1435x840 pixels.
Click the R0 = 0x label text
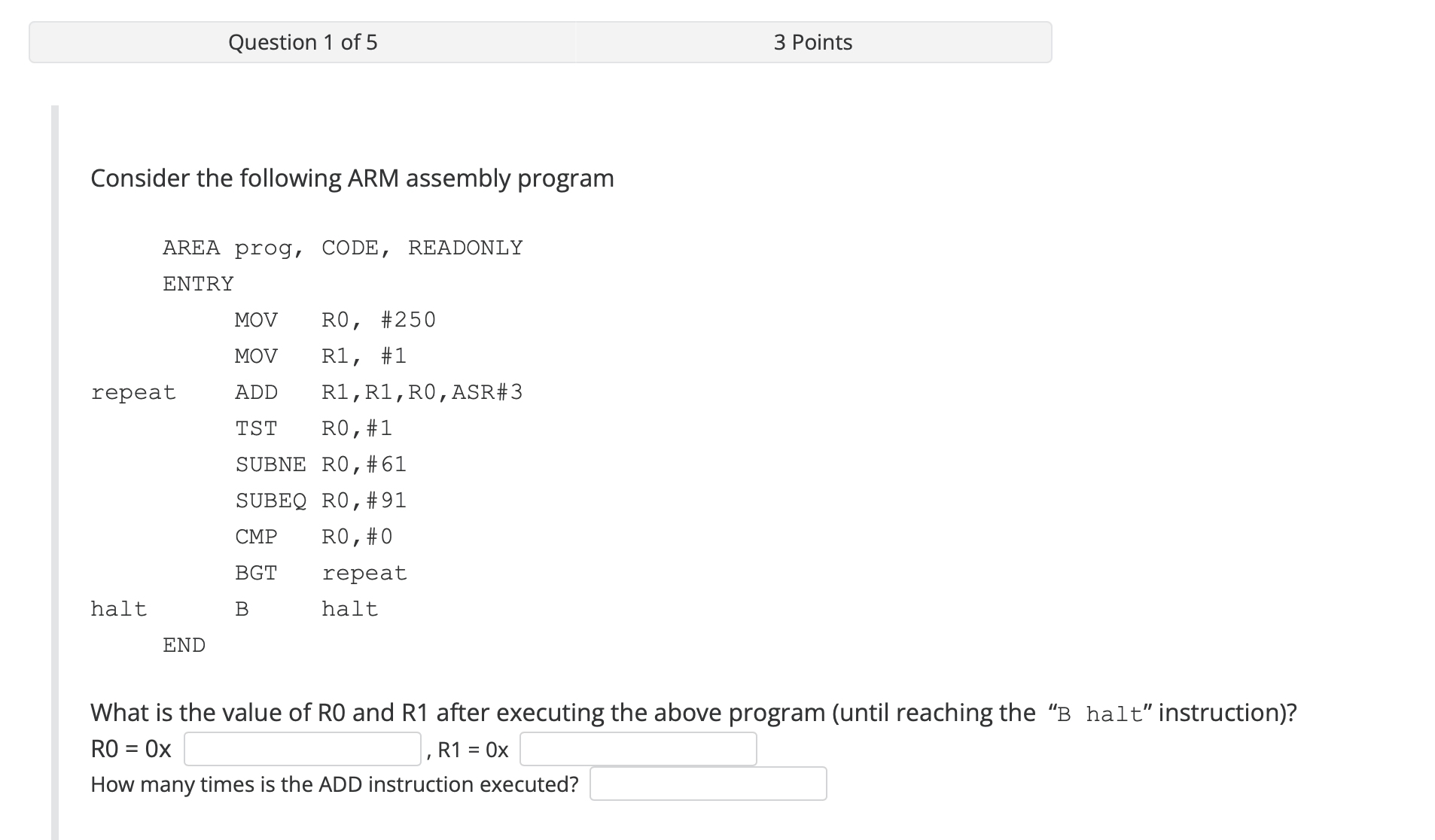coord(129,749)
